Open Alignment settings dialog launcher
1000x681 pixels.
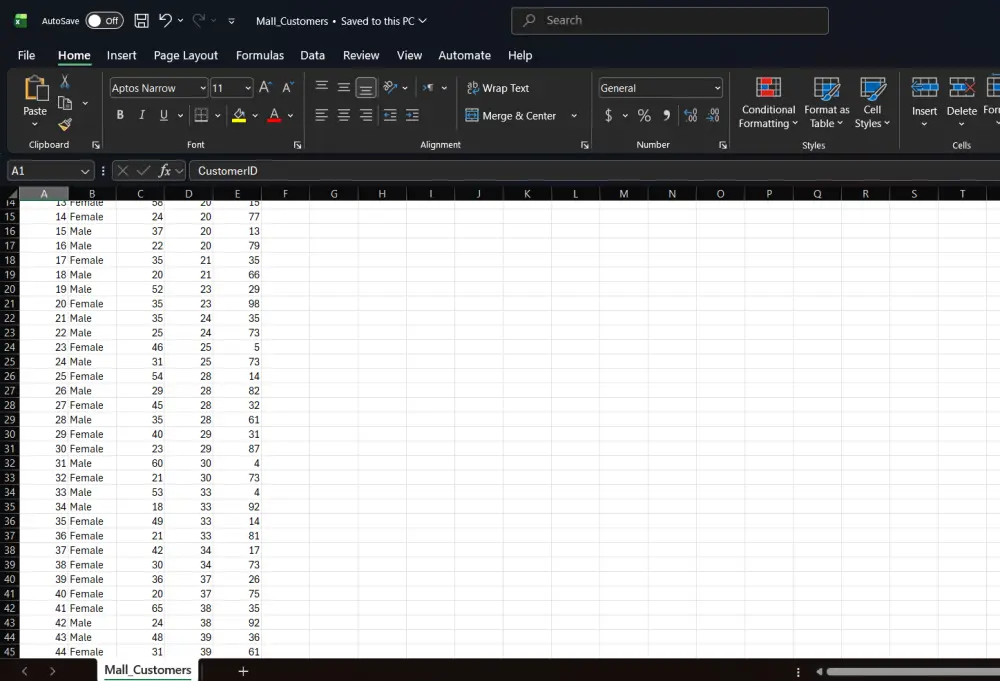585,145
